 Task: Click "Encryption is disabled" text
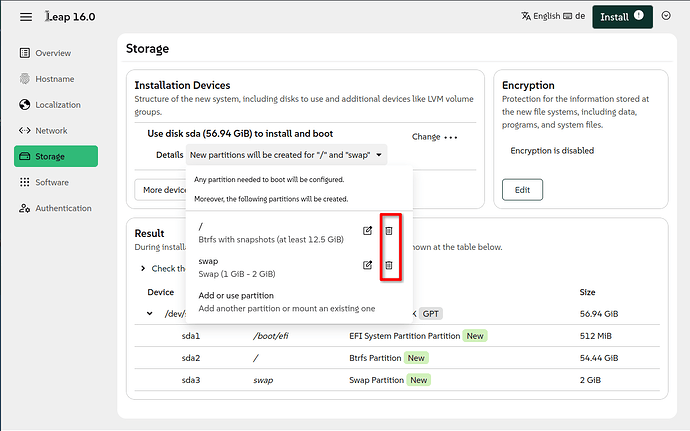[x=552, y=151]
